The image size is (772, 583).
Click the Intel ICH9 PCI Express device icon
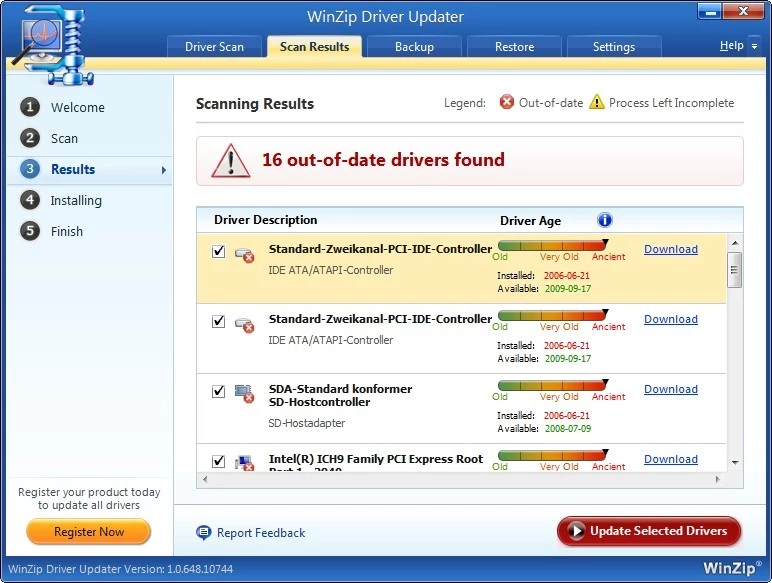click(x=244, y=462)
